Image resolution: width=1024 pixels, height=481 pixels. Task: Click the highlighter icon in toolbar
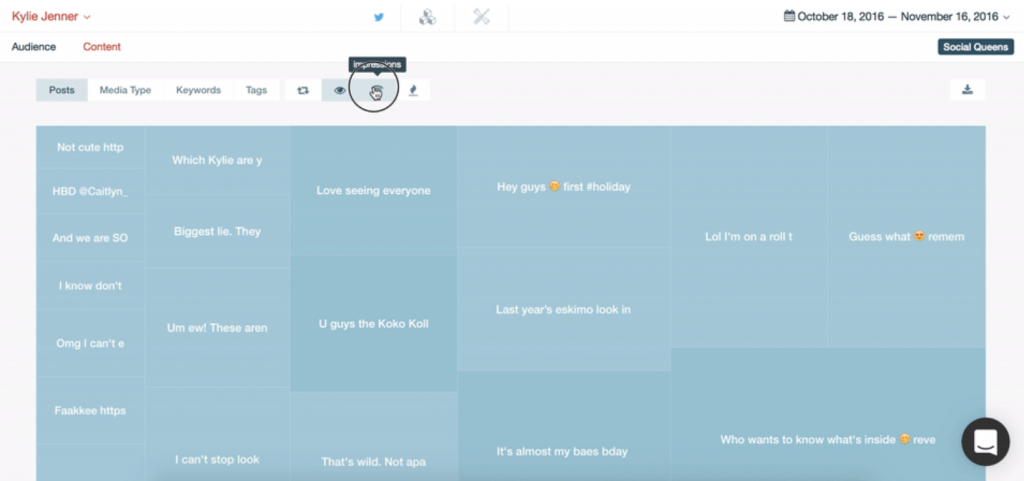click(x=412, y=90)
